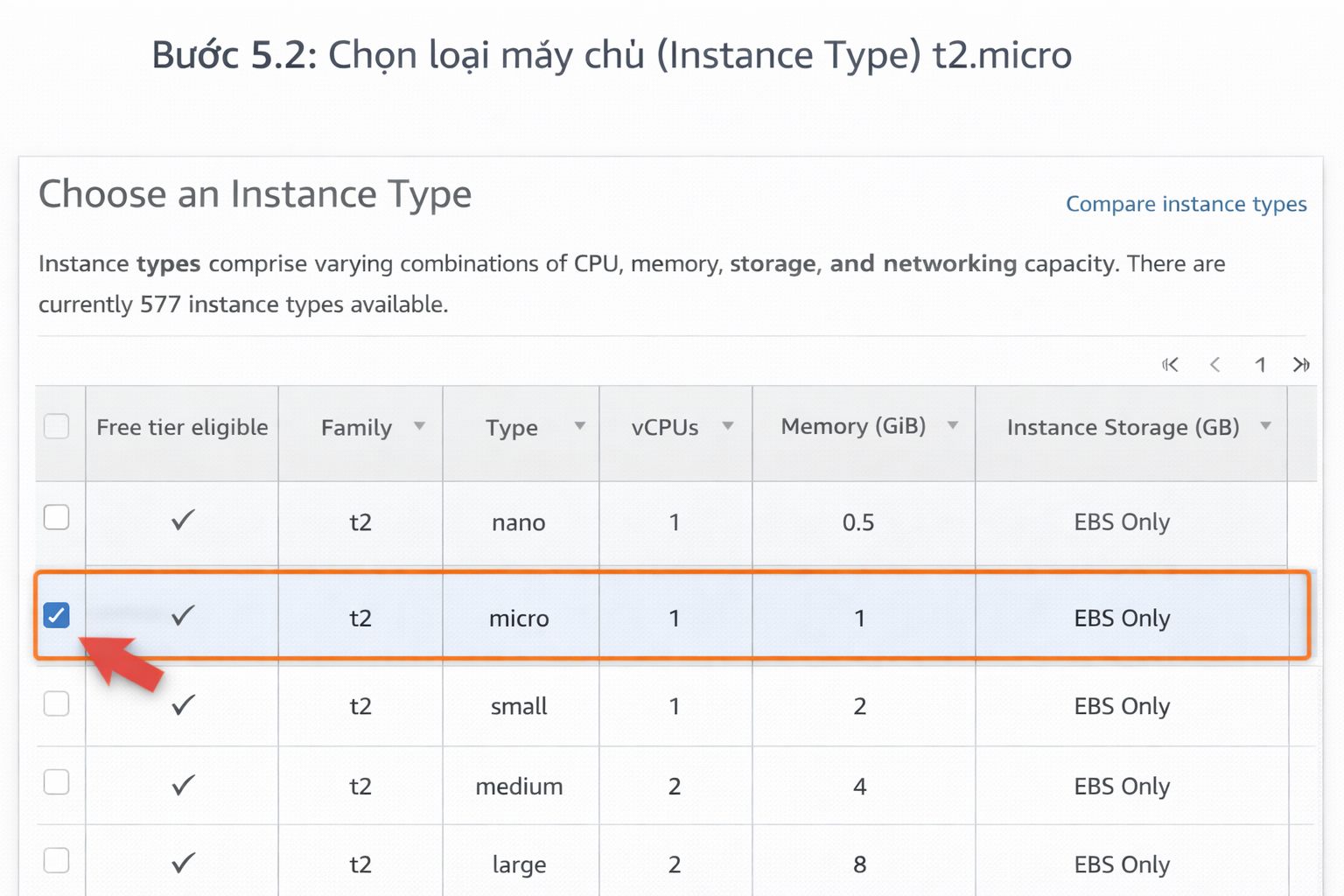Click the free tier checkmark for t2 nano
The height and width of the screenshot is (896, 1344).
[183, 521]
